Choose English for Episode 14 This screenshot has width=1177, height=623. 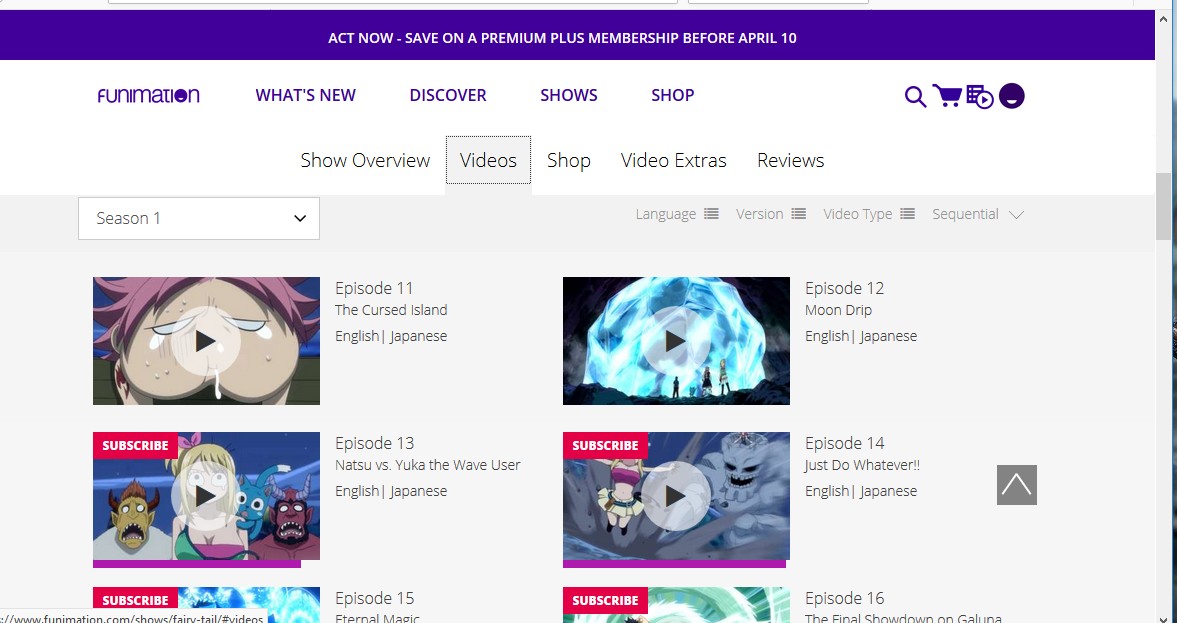[826, 491]
